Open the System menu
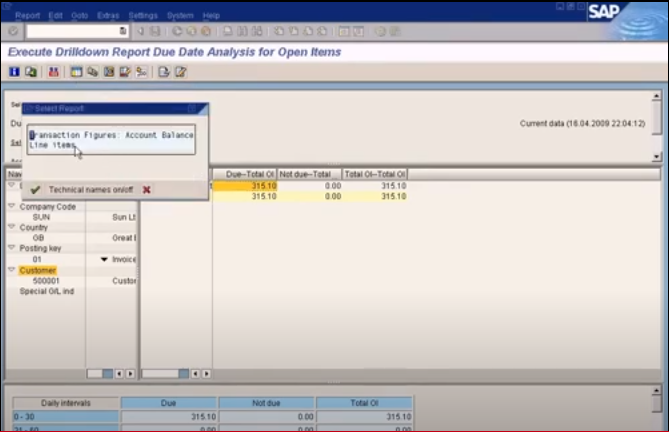Screen dimensions: 669x432 pyautogui.click(x=180, y=15)
